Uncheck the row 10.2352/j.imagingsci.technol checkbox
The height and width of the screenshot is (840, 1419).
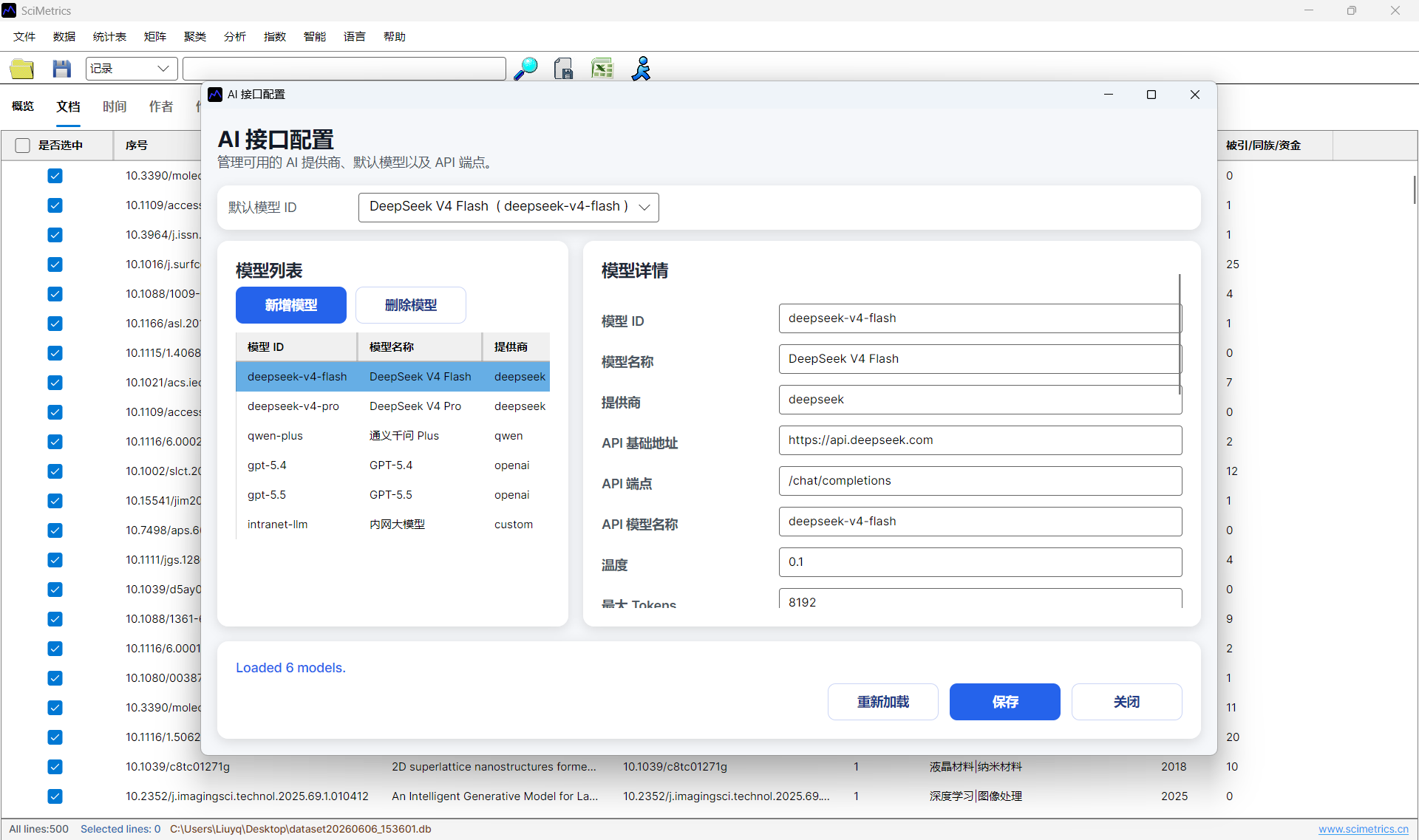55,796
